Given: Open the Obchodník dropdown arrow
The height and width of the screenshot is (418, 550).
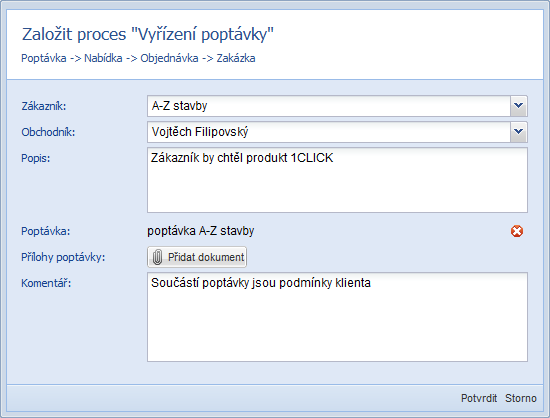Looking at the screenshot, I should [518, 132].
